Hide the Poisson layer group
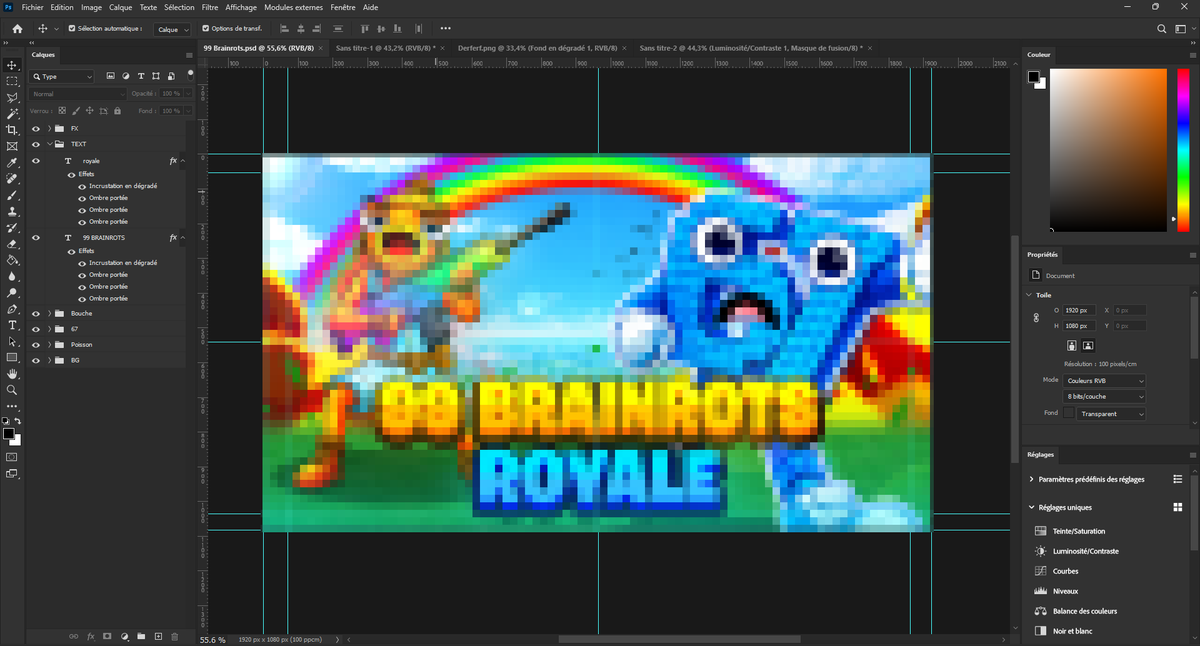The height and width of the screenshot is (646, 1200). pyautogui.click(x=36, y=344)
